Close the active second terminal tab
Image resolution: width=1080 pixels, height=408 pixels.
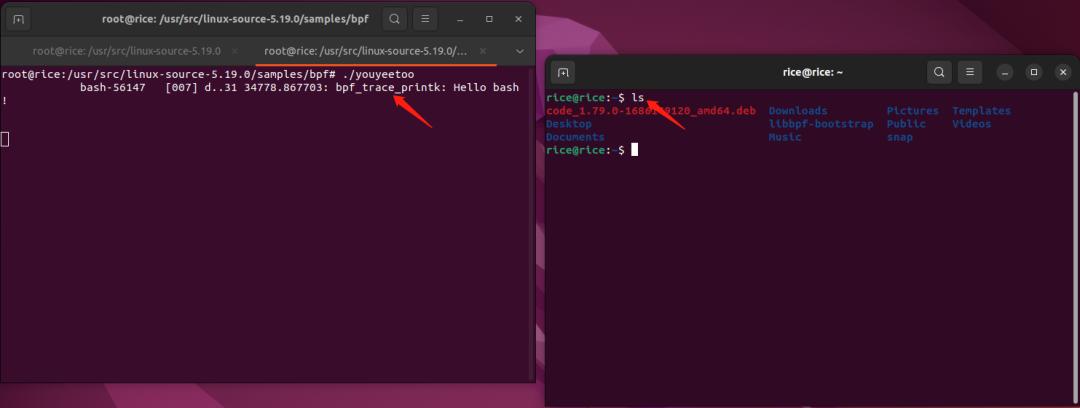[483, 52]
